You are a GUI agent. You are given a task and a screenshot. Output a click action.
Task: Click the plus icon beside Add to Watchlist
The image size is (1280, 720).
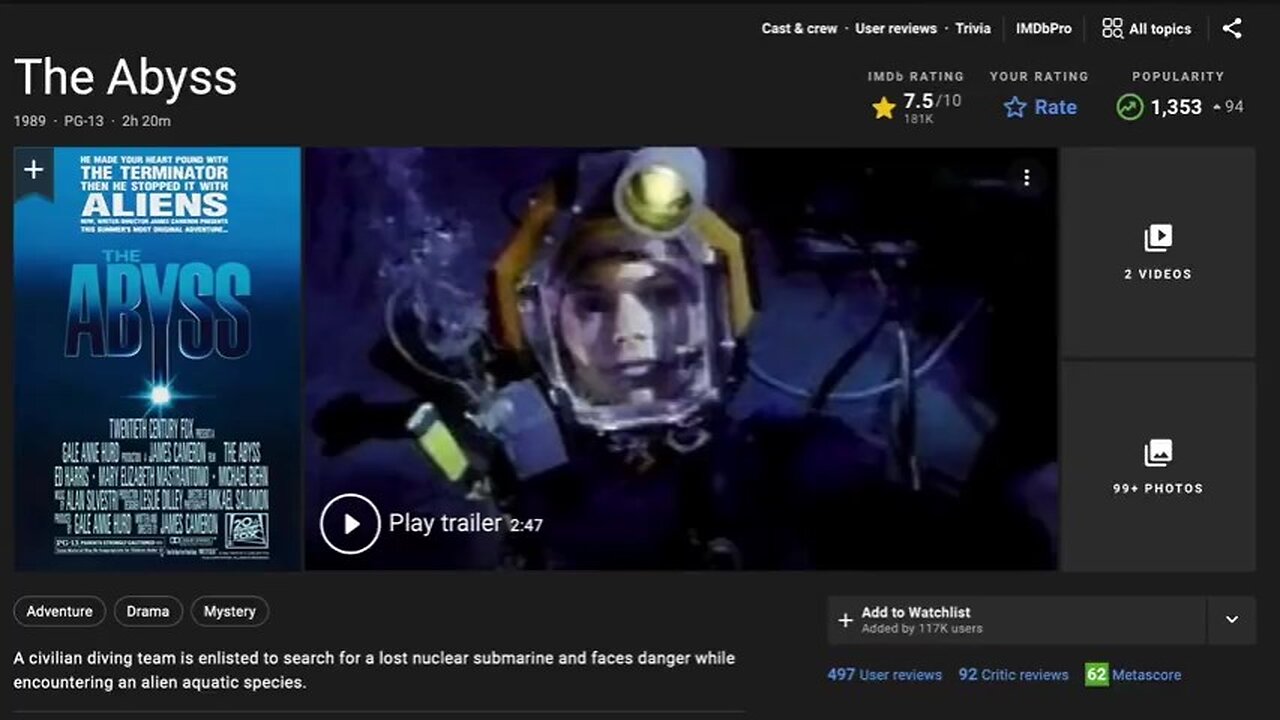click(x=845, y=620)
